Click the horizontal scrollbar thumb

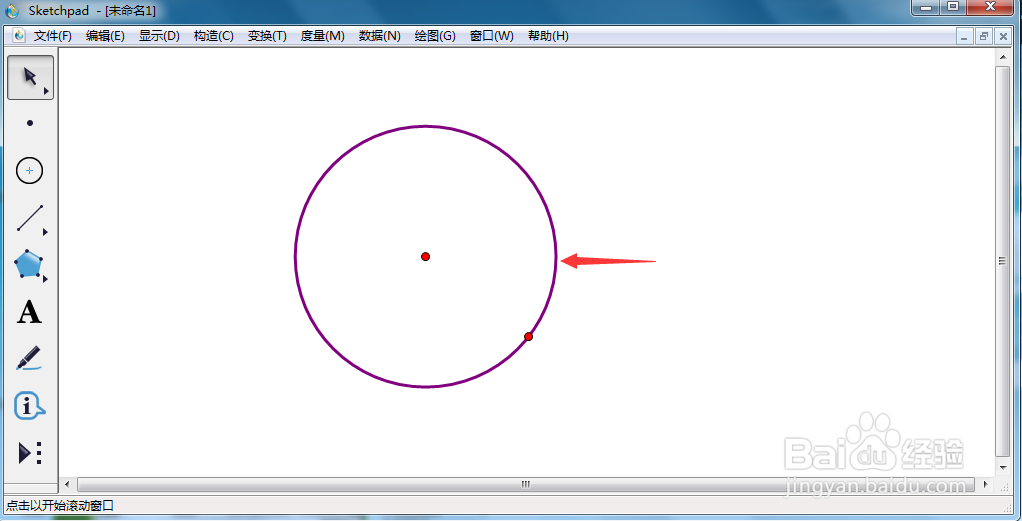click(526, 484)
